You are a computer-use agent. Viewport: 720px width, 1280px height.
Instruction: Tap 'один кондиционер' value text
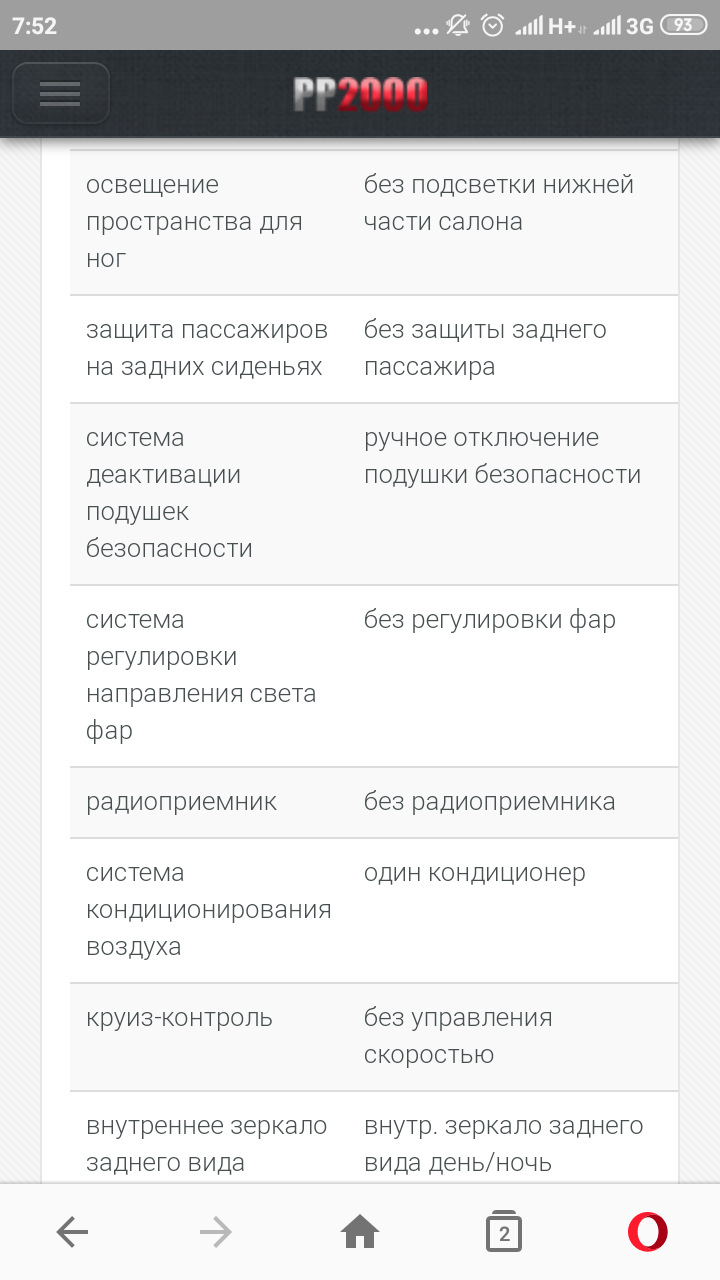(x=474, y=873)
